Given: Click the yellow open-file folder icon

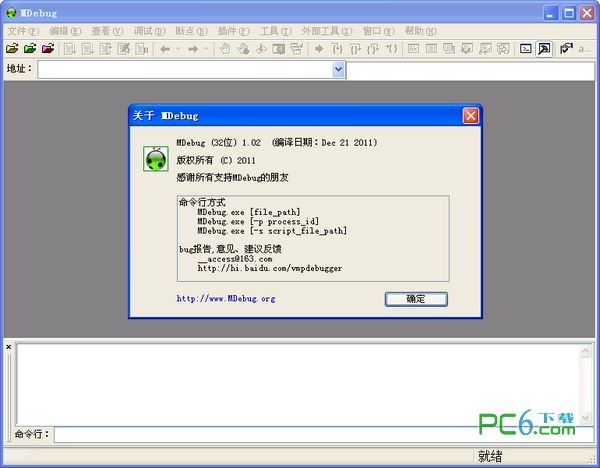Looking at the screenshot, I should tap(12, 49).
